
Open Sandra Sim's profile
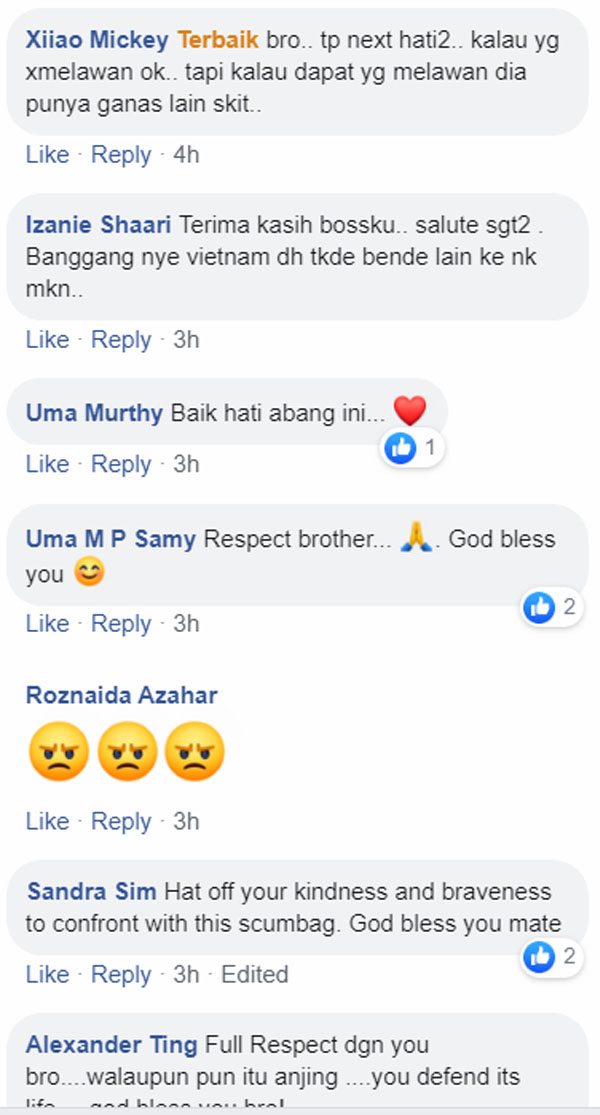point(89,891)
